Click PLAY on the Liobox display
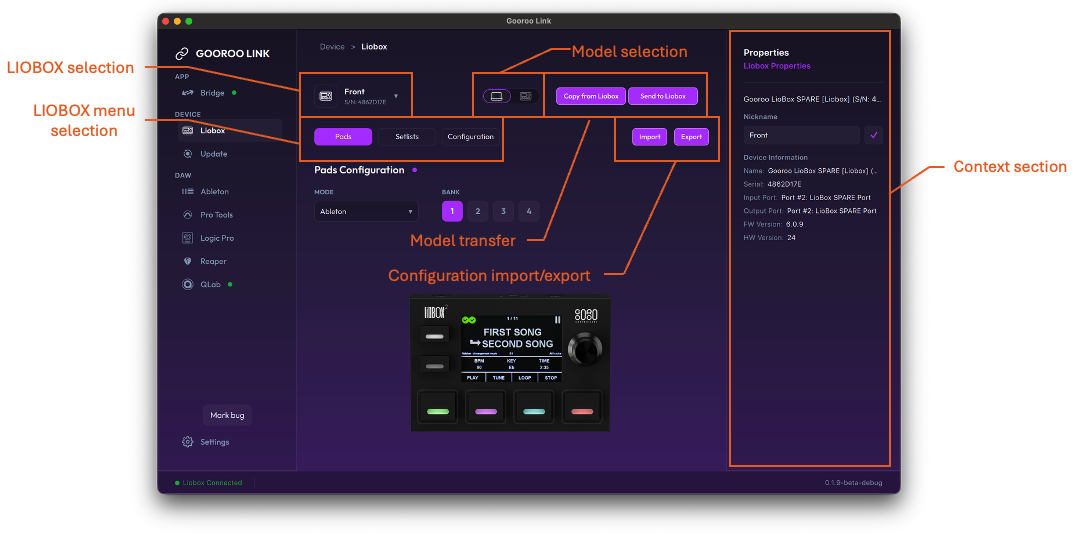Screen dimensions: 1082x534 coord(473,377)
